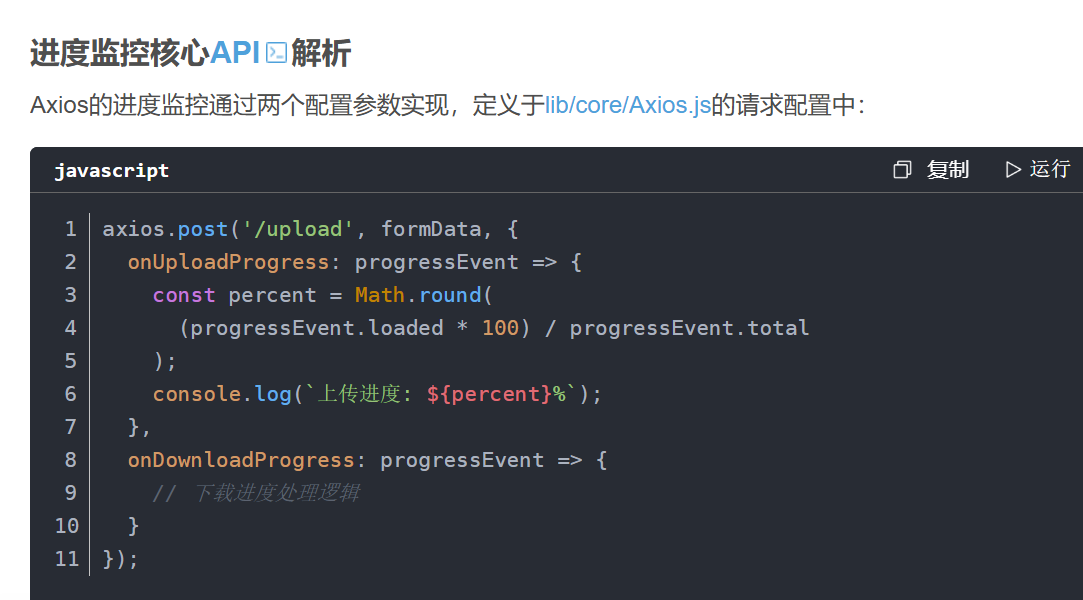The width and height of the screenshot is (1083, 600).
Task: Open the lib/core/Axios.js link
Action: click(x=628, y=103)
